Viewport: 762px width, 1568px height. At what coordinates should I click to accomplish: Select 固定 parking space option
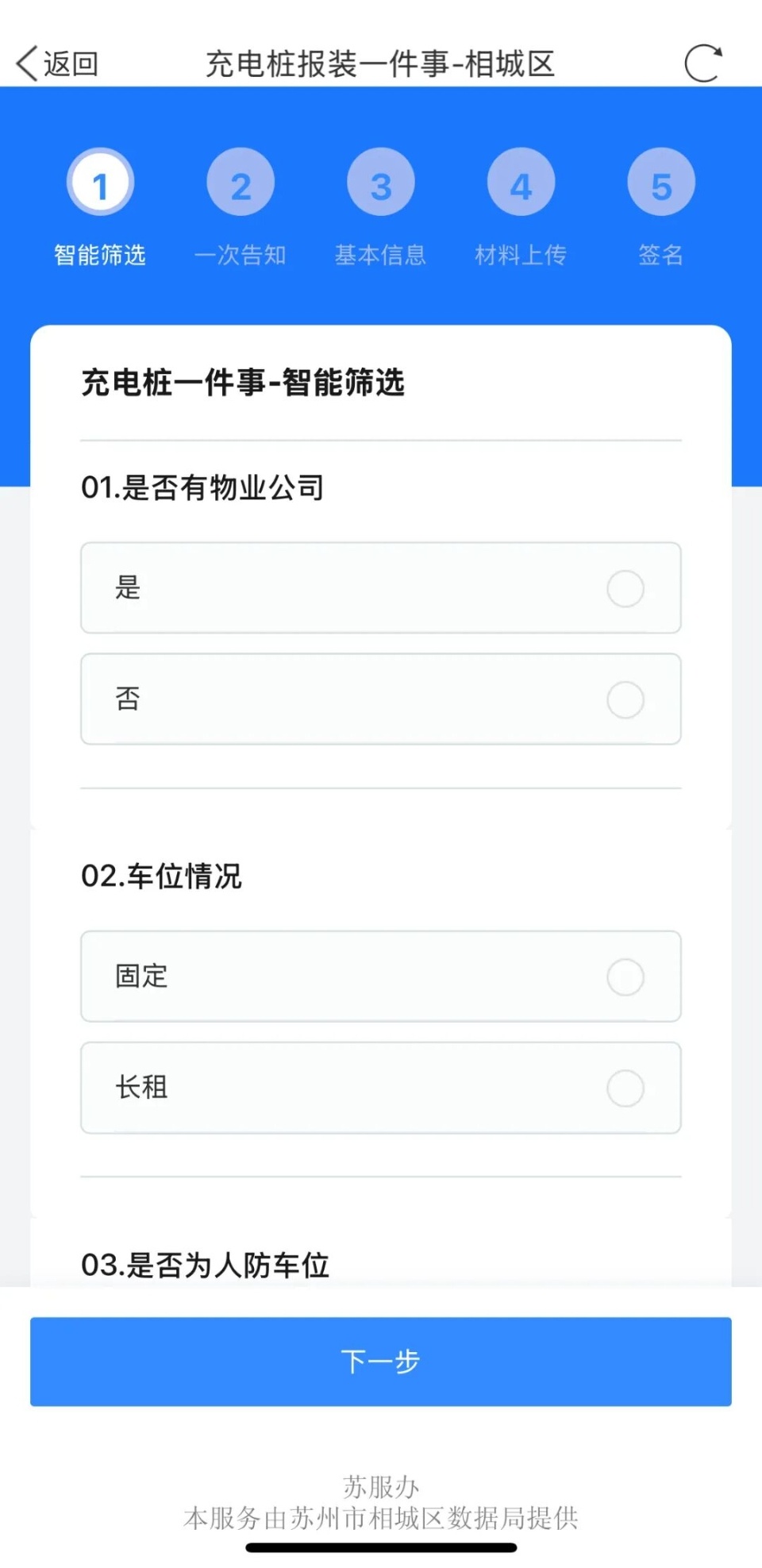tap(381, 977)
